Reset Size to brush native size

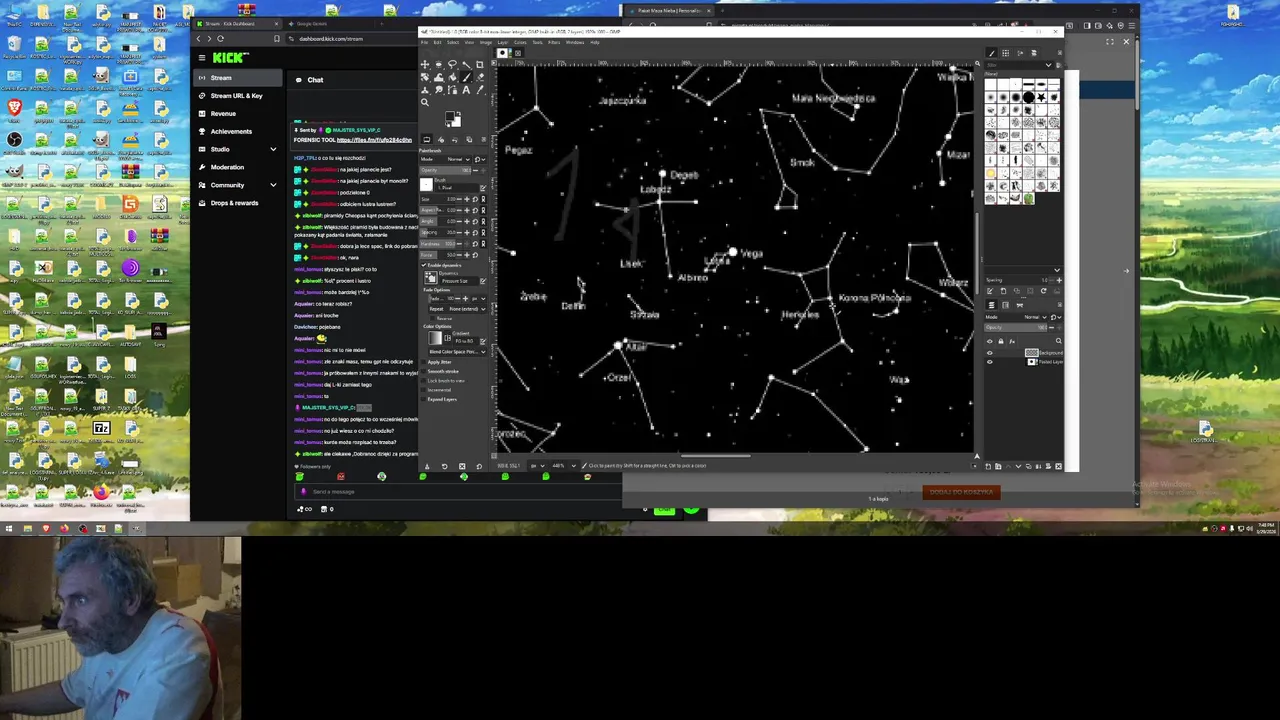[x=475, y=199]
